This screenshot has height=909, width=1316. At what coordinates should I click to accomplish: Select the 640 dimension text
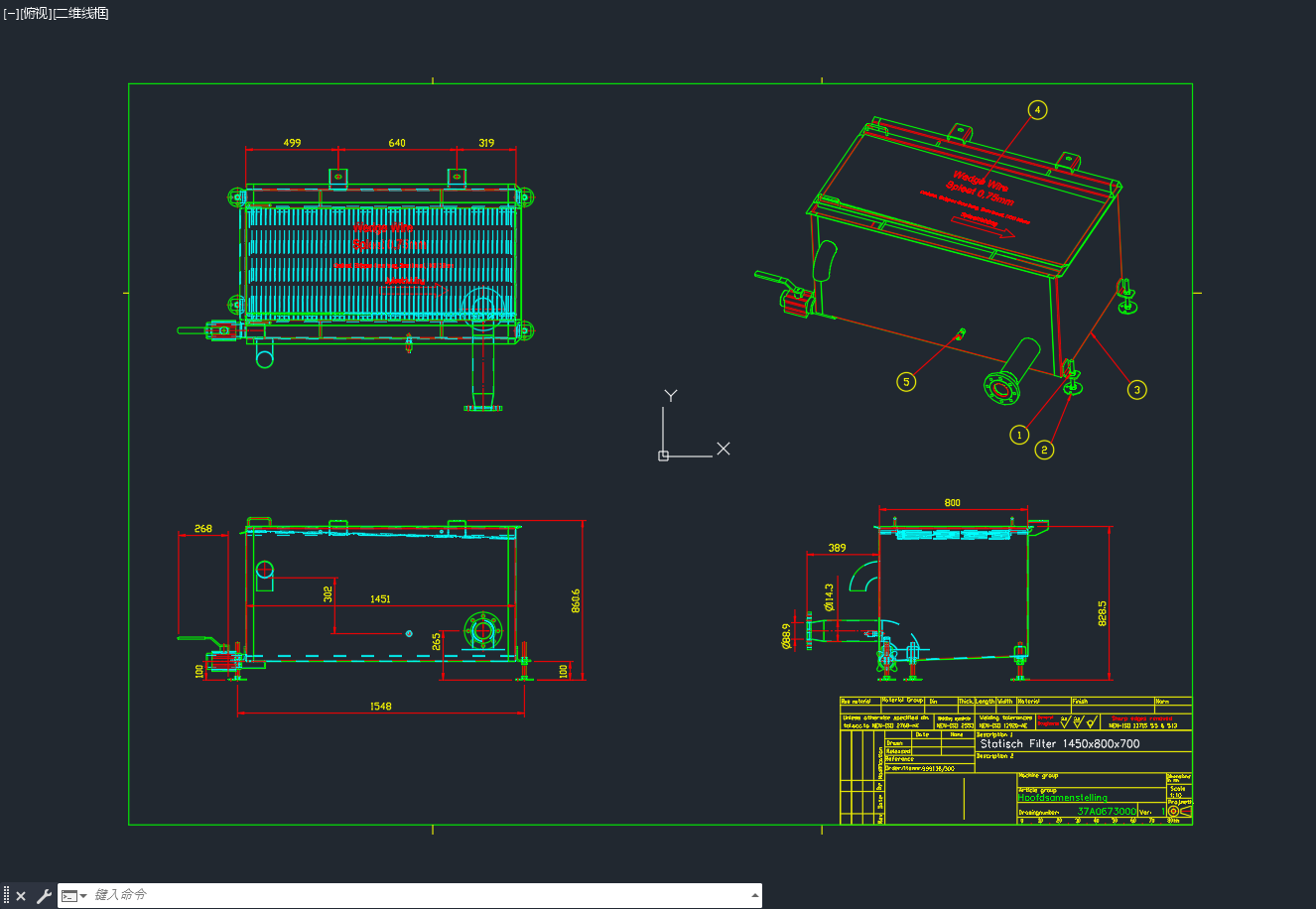pos(397,143)
